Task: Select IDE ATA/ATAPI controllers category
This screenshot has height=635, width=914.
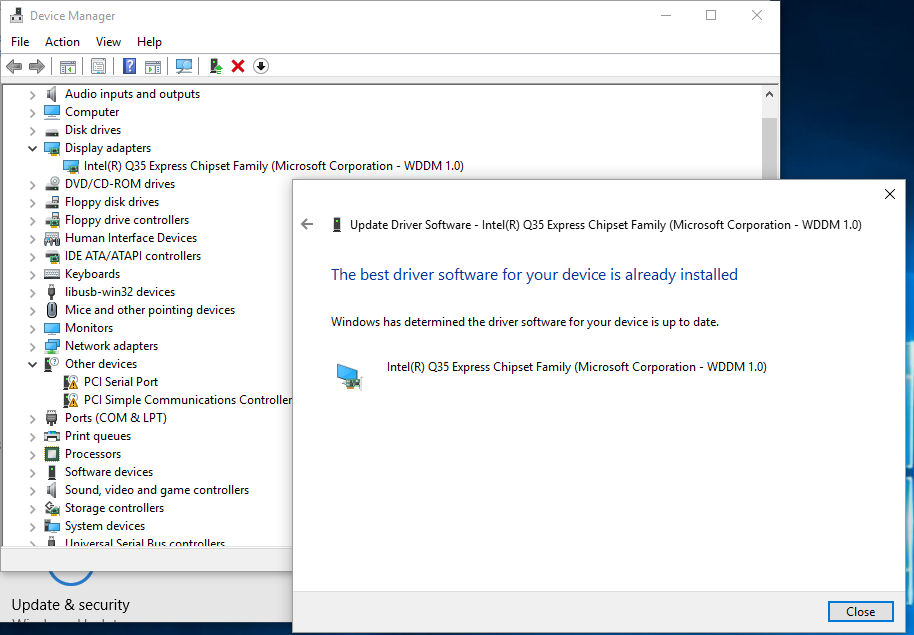Action: tap(133, 256)
